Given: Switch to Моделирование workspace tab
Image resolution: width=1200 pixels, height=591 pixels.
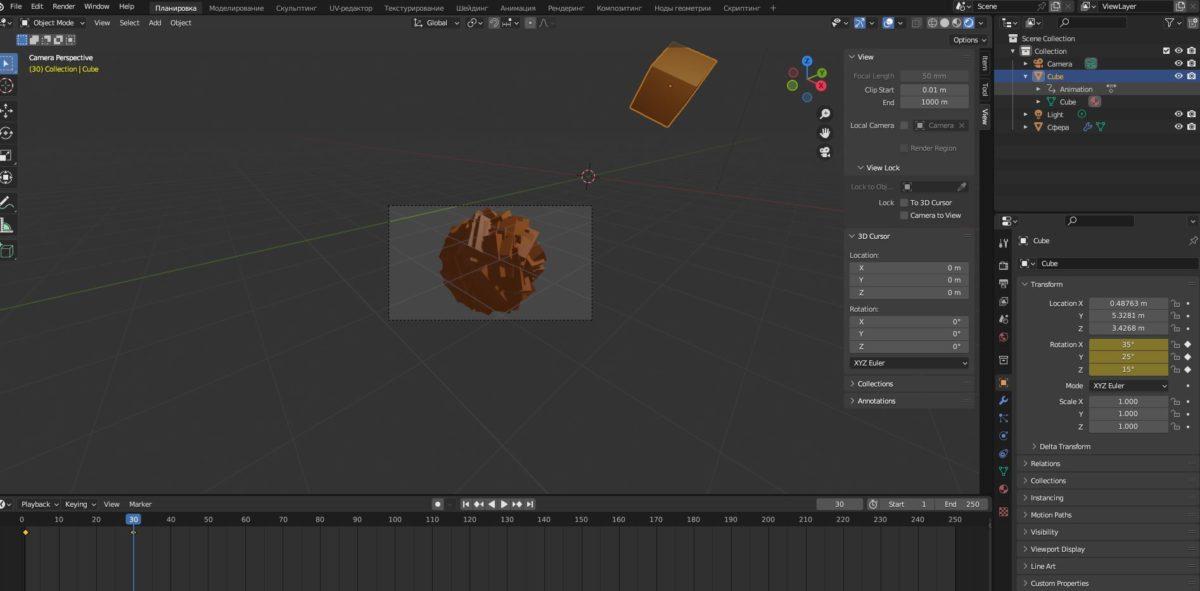Looking at the screenshot, I should click(236, 8).
